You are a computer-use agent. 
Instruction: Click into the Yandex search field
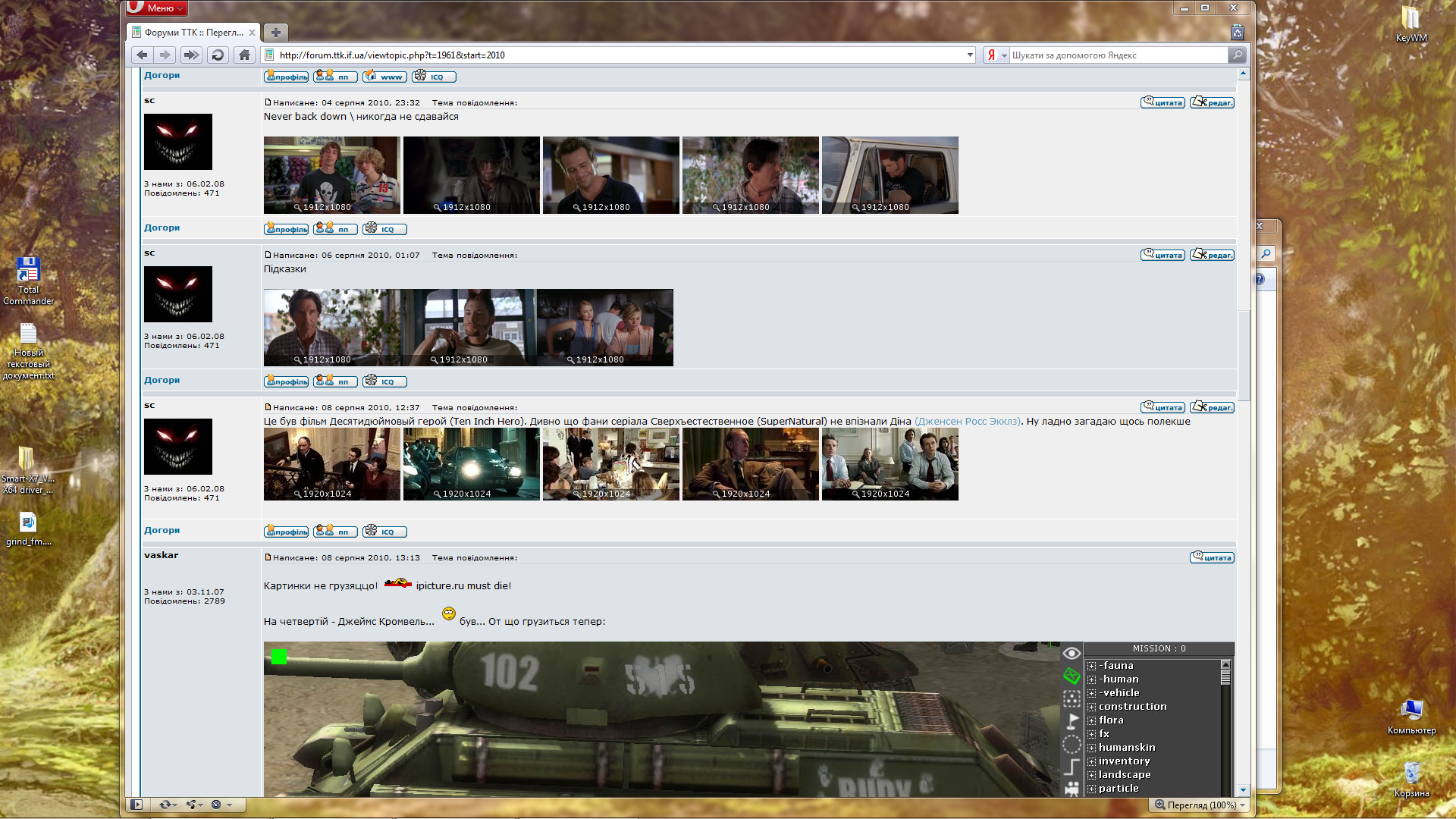(x=1115, y=55)
